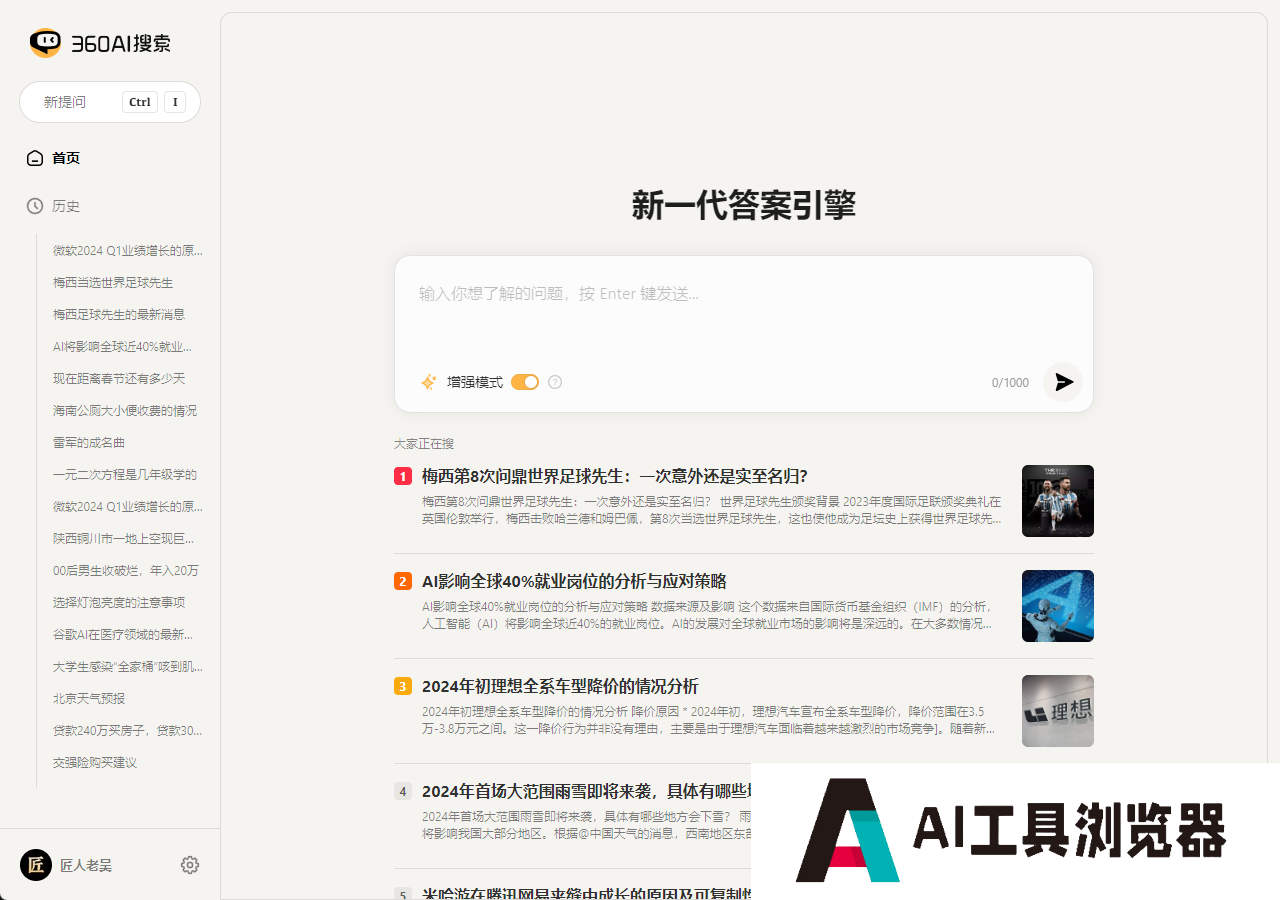
Task: Open trending topic 2024年首场大范围雨雪
Action: pyautogui.click(x=586, y=791)
